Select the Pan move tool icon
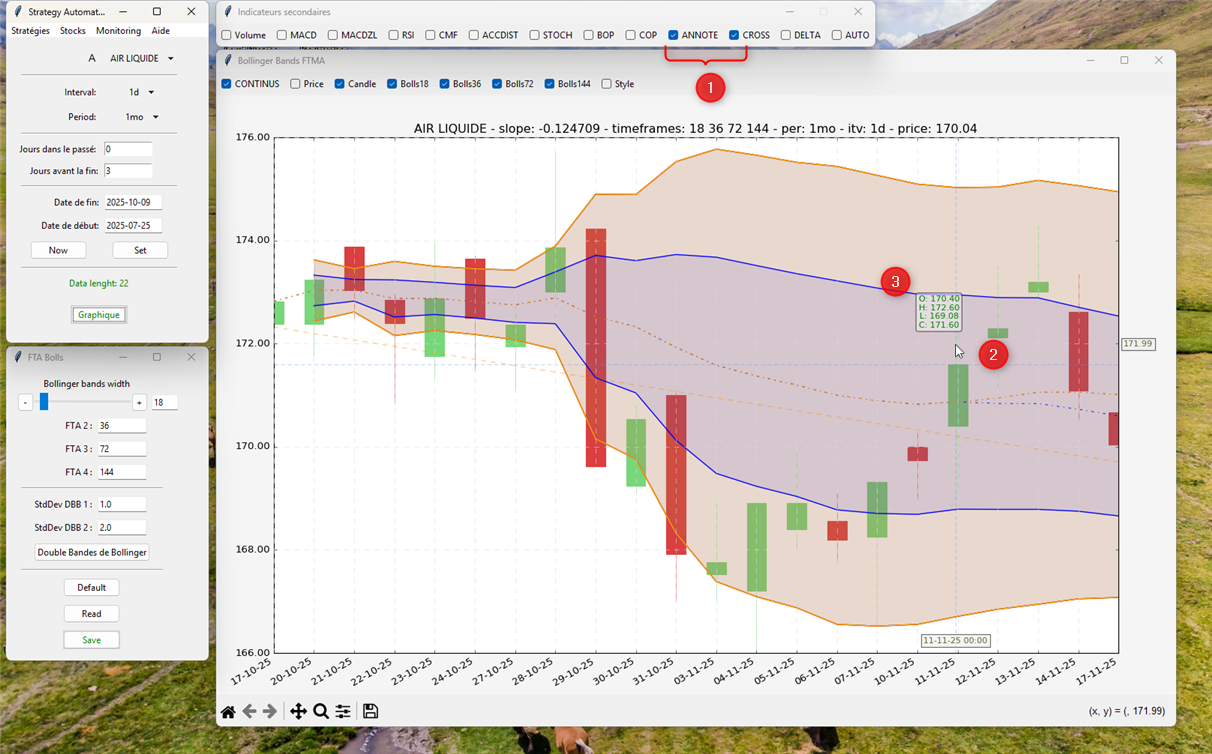The image size is (1212, 754). pos(298,711)
